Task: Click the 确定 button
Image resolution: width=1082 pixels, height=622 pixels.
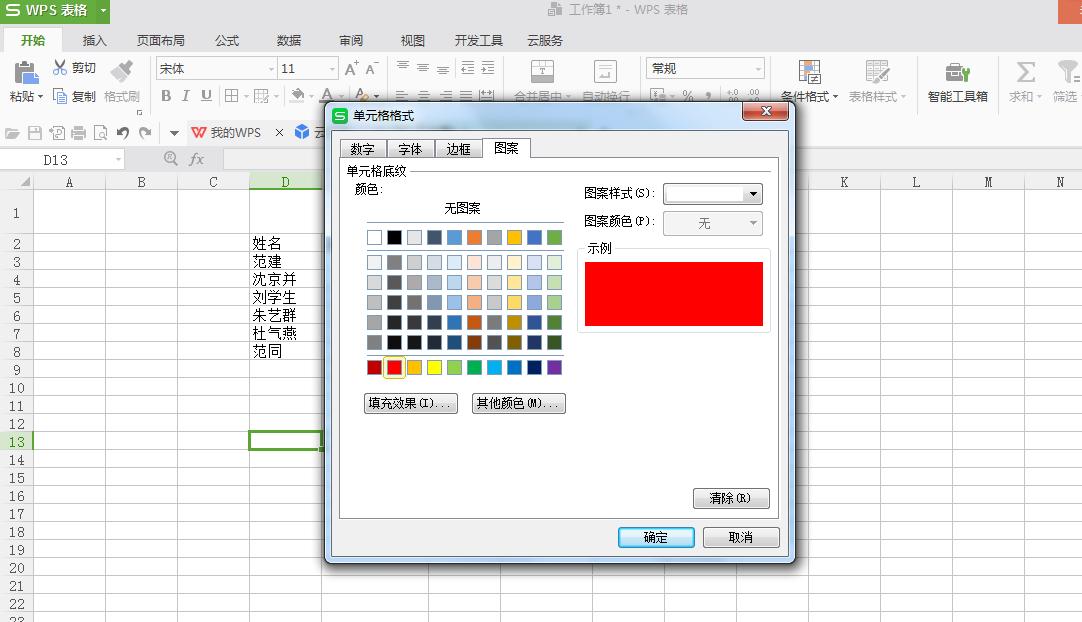Action: pyautogui.click(x=656, y=537)
